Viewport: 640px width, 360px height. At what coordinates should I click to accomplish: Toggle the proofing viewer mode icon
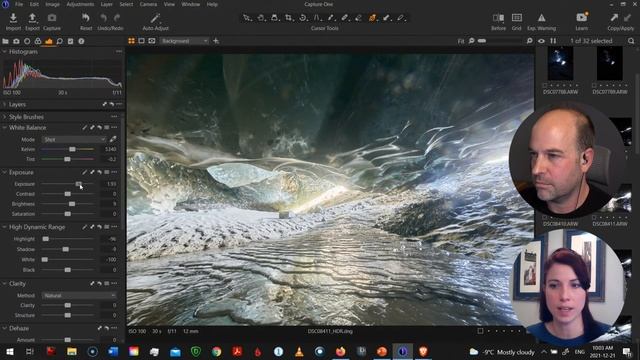tap(152, 41)
